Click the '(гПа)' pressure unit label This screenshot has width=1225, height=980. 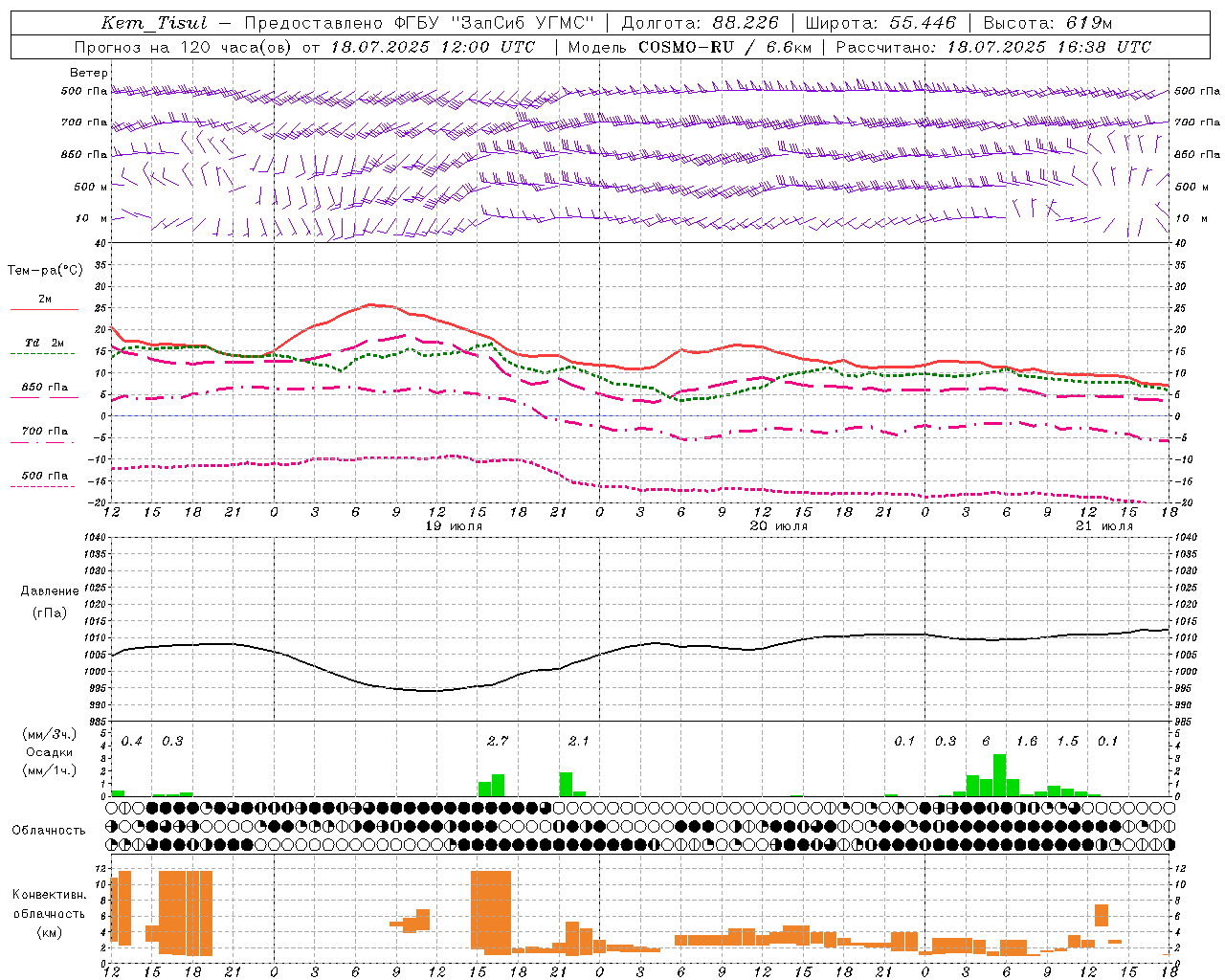pos(50,613)
